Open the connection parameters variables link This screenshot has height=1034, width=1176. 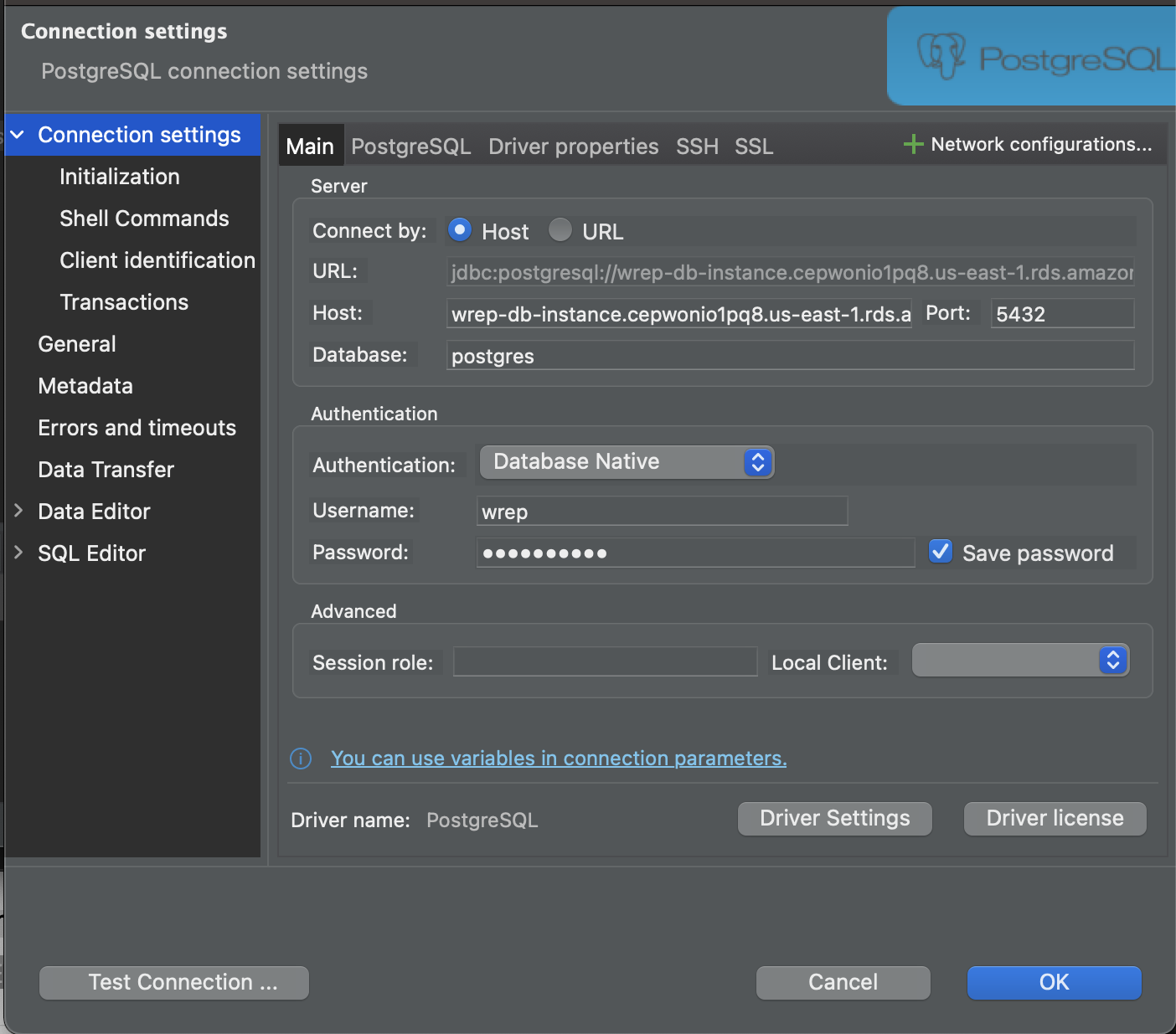tap(559, 758)
